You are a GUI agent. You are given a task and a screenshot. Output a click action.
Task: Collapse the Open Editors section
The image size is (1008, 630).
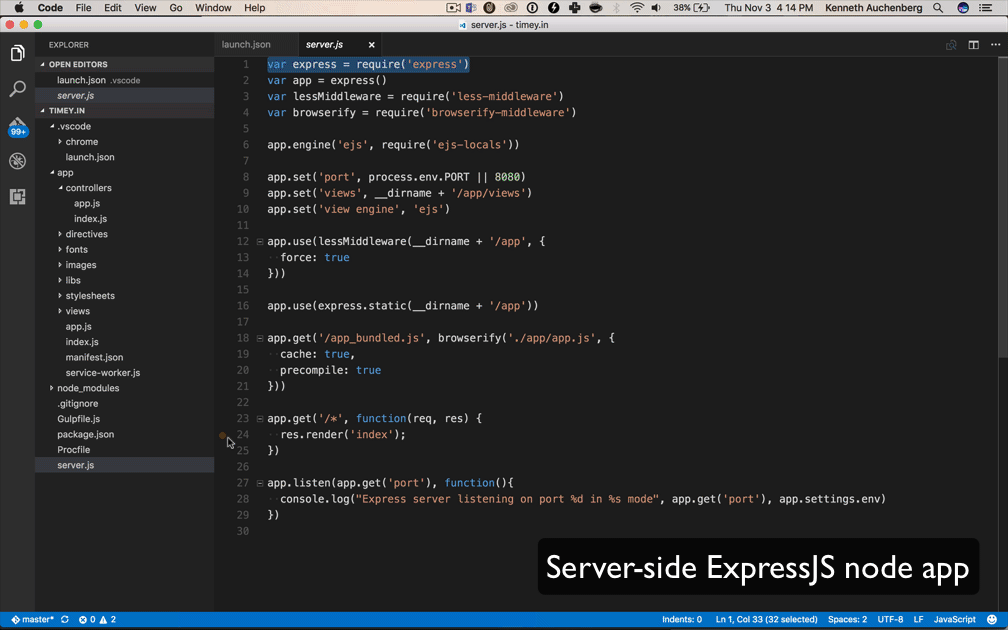(42, 65)
